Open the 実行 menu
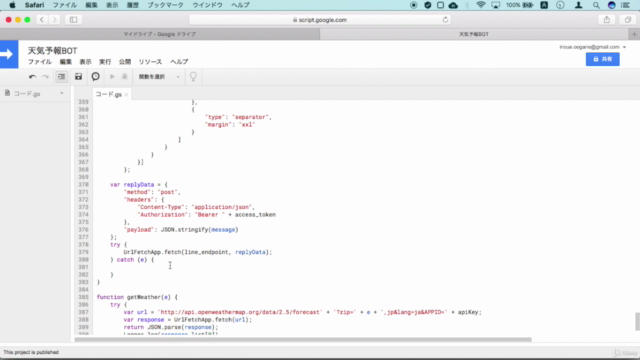This screenshot has height=360, width=640. click(x=105, y=62)
